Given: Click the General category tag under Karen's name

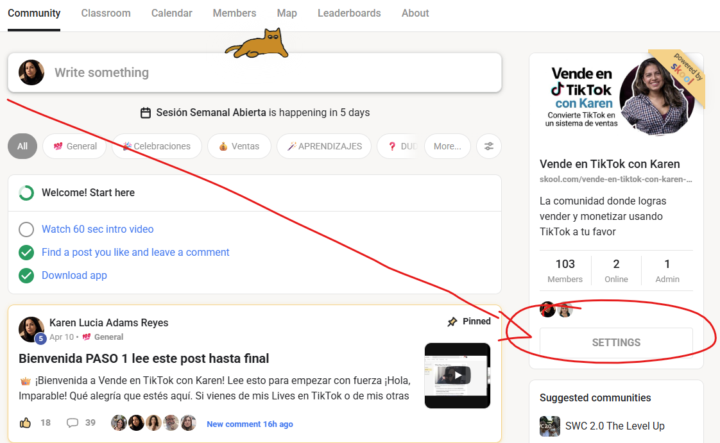Looking at the screenshot, I should click(x=103, y=337).
